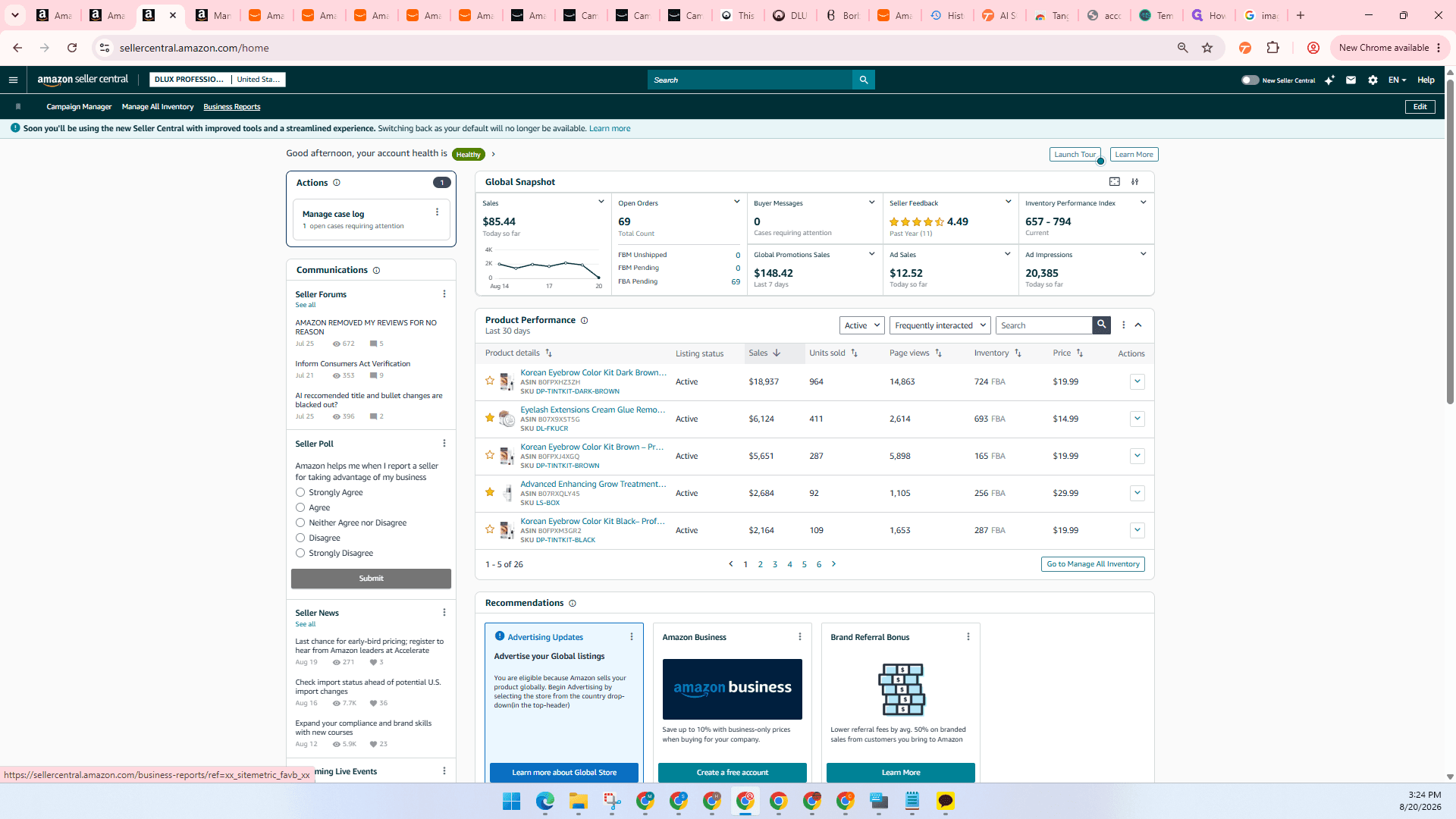Submit the Seller Poll
Screen dimensions: 1456x819
(371, 579)
